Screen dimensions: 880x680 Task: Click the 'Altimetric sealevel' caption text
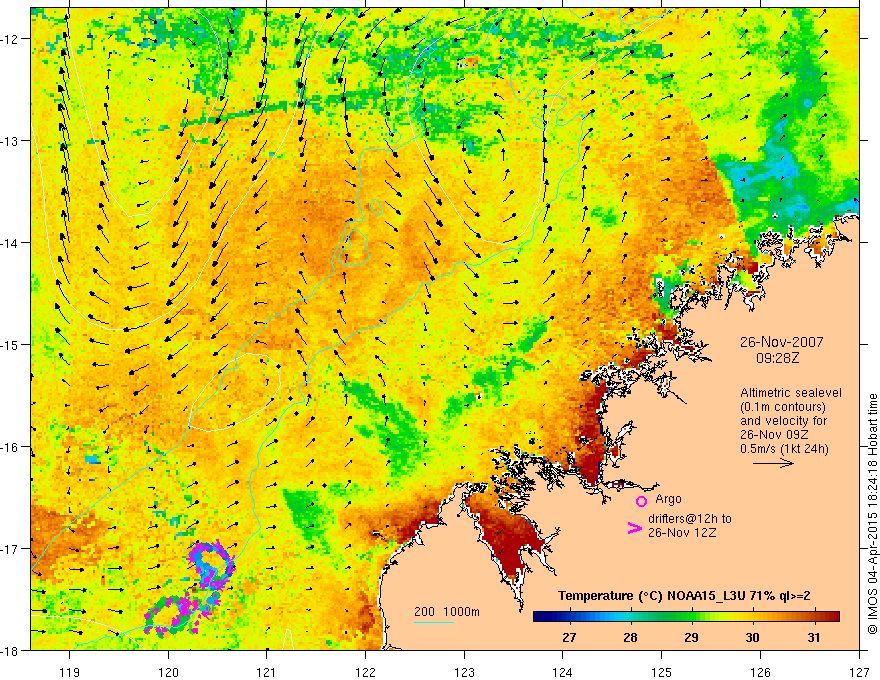point(791,393)
